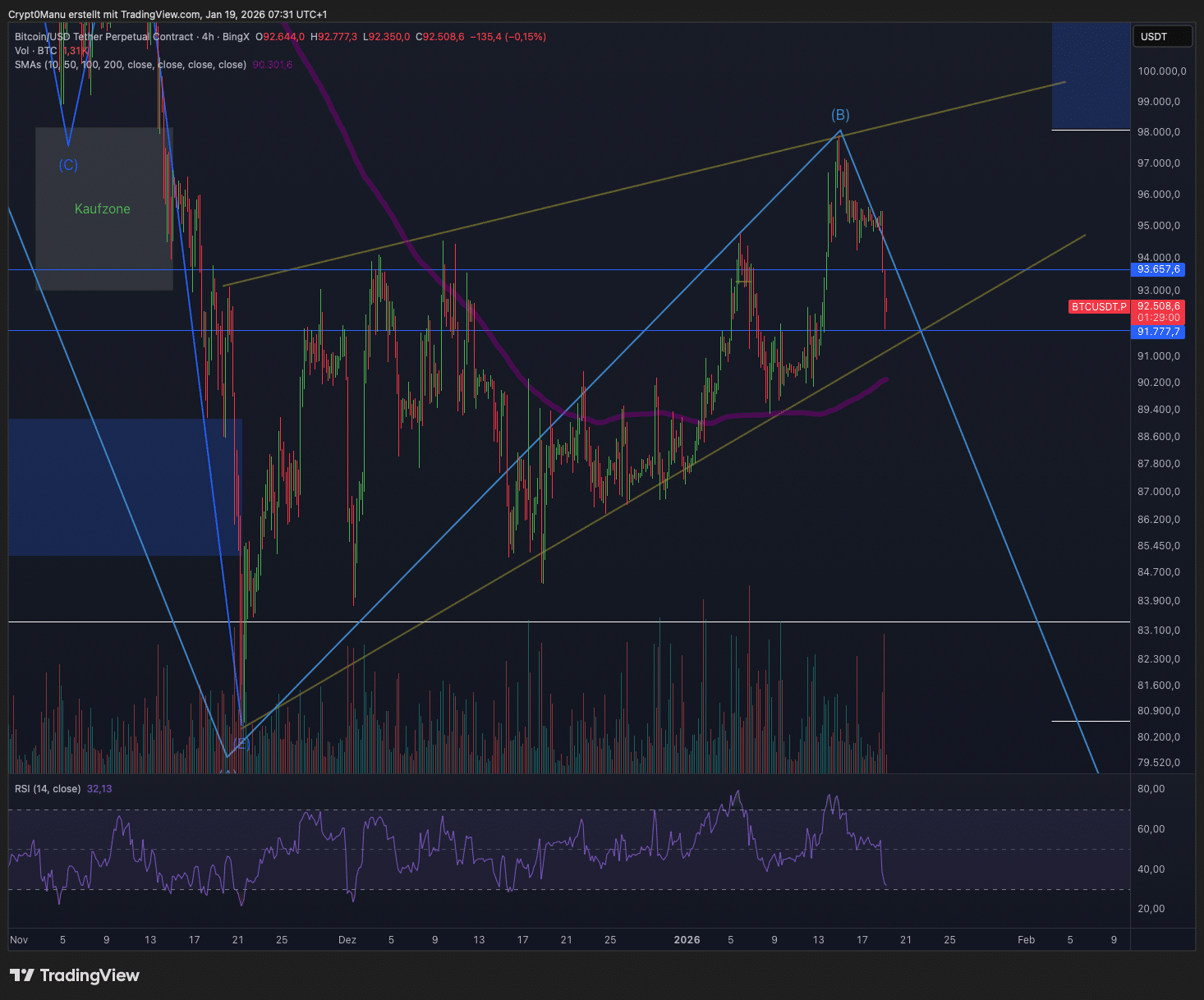The width and height of the screenshot is (1204, 1000).
Task: Click the Feb label on time axis
Action: pyautogui.click(x=1026, y=940)
